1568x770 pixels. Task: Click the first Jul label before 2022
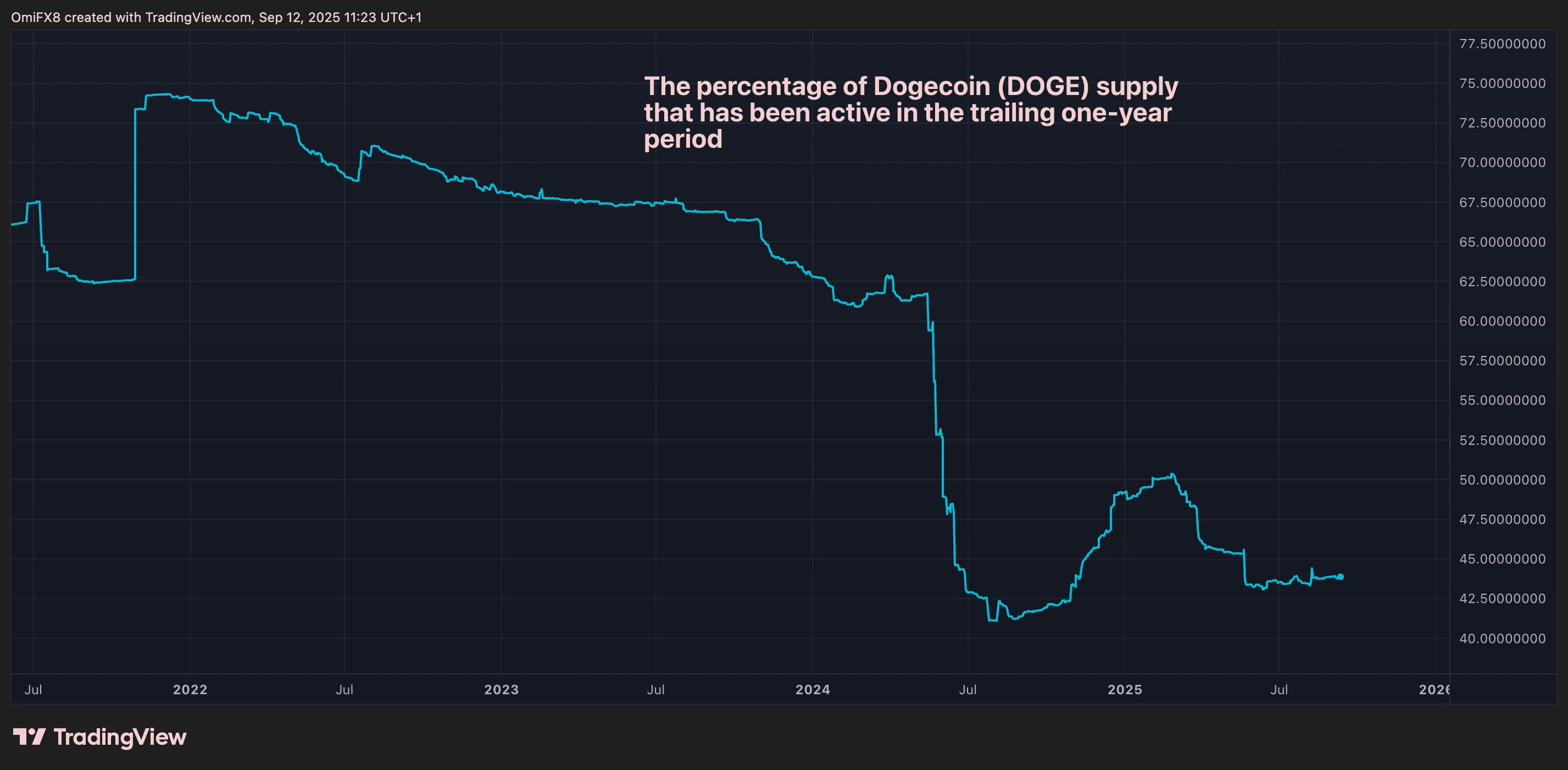(x=33, y=690)
